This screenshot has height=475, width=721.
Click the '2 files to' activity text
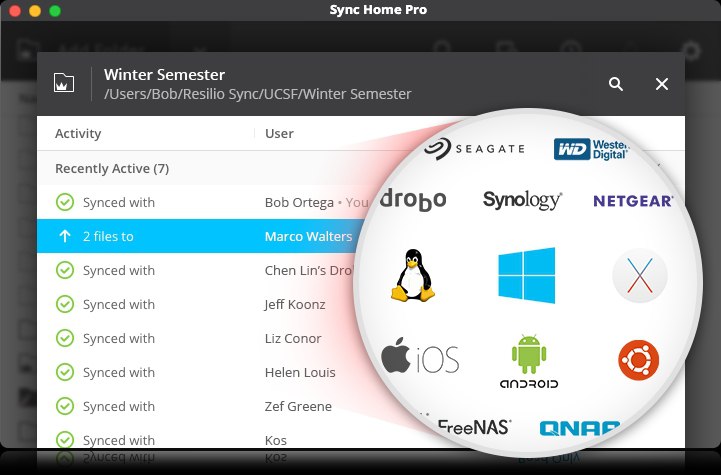click(x=108, y=236)
